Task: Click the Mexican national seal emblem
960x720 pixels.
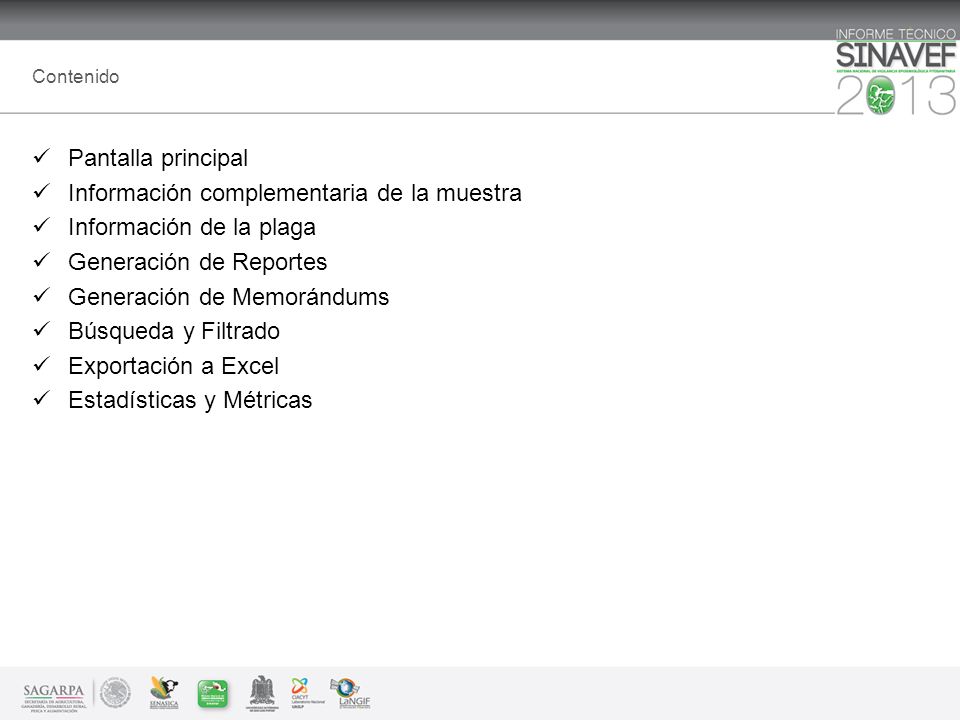Action: 115,693
